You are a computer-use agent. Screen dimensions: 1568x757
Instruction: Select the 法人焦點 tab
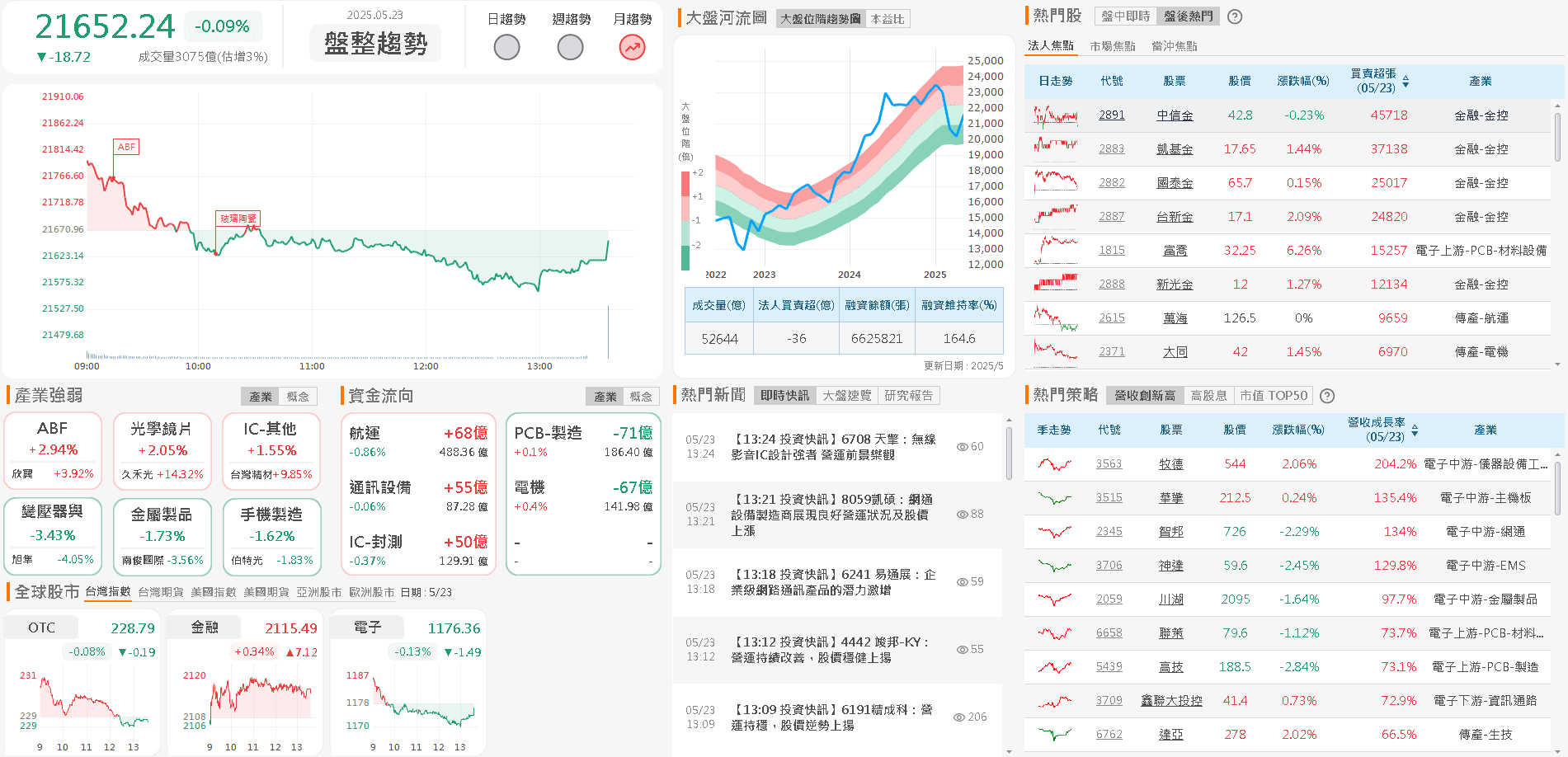pyautogui.click(x=1051, y=46)
